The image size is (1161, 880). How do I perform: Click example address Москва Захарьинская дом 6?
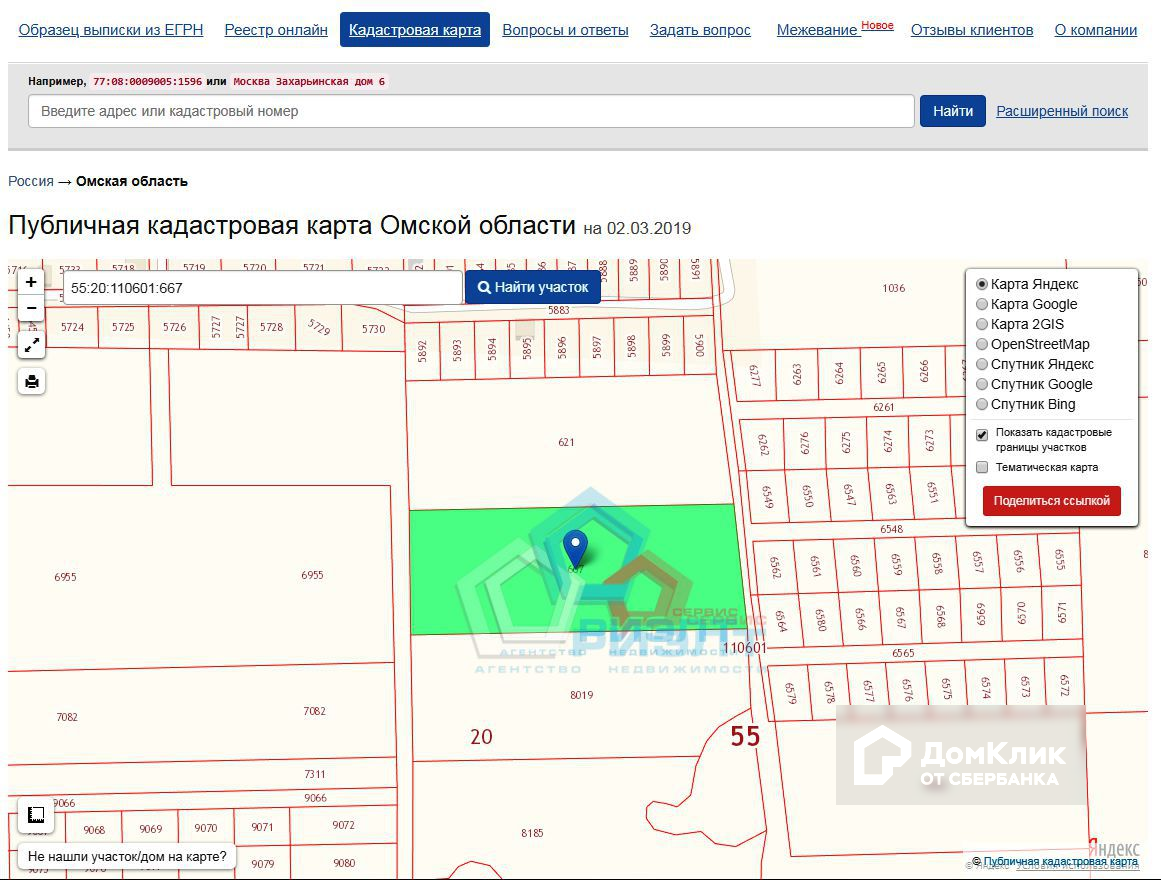(309, 81)
